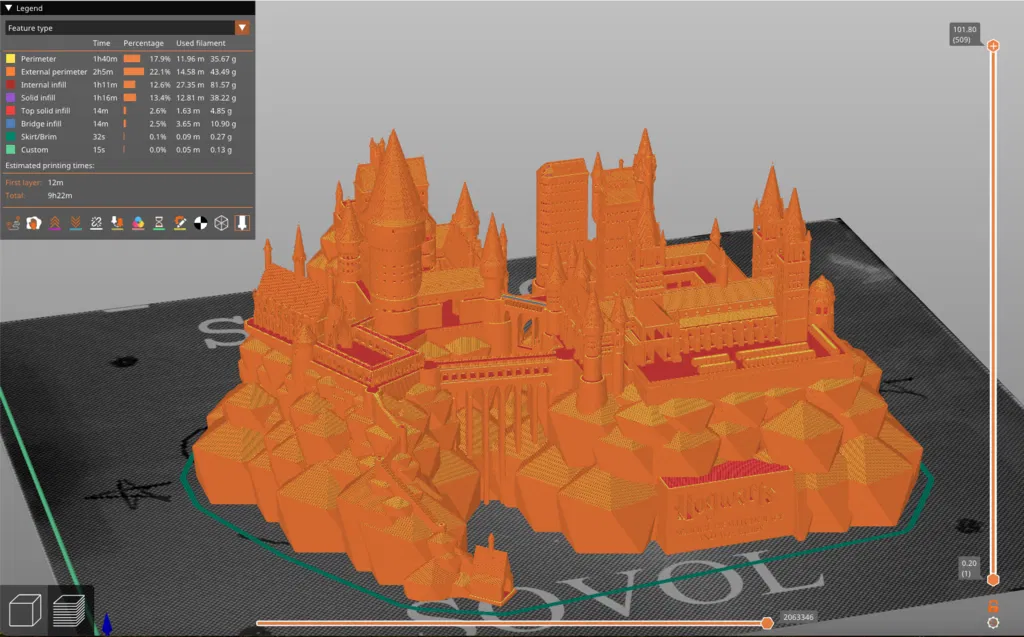Click the Percentage column header

144,43
